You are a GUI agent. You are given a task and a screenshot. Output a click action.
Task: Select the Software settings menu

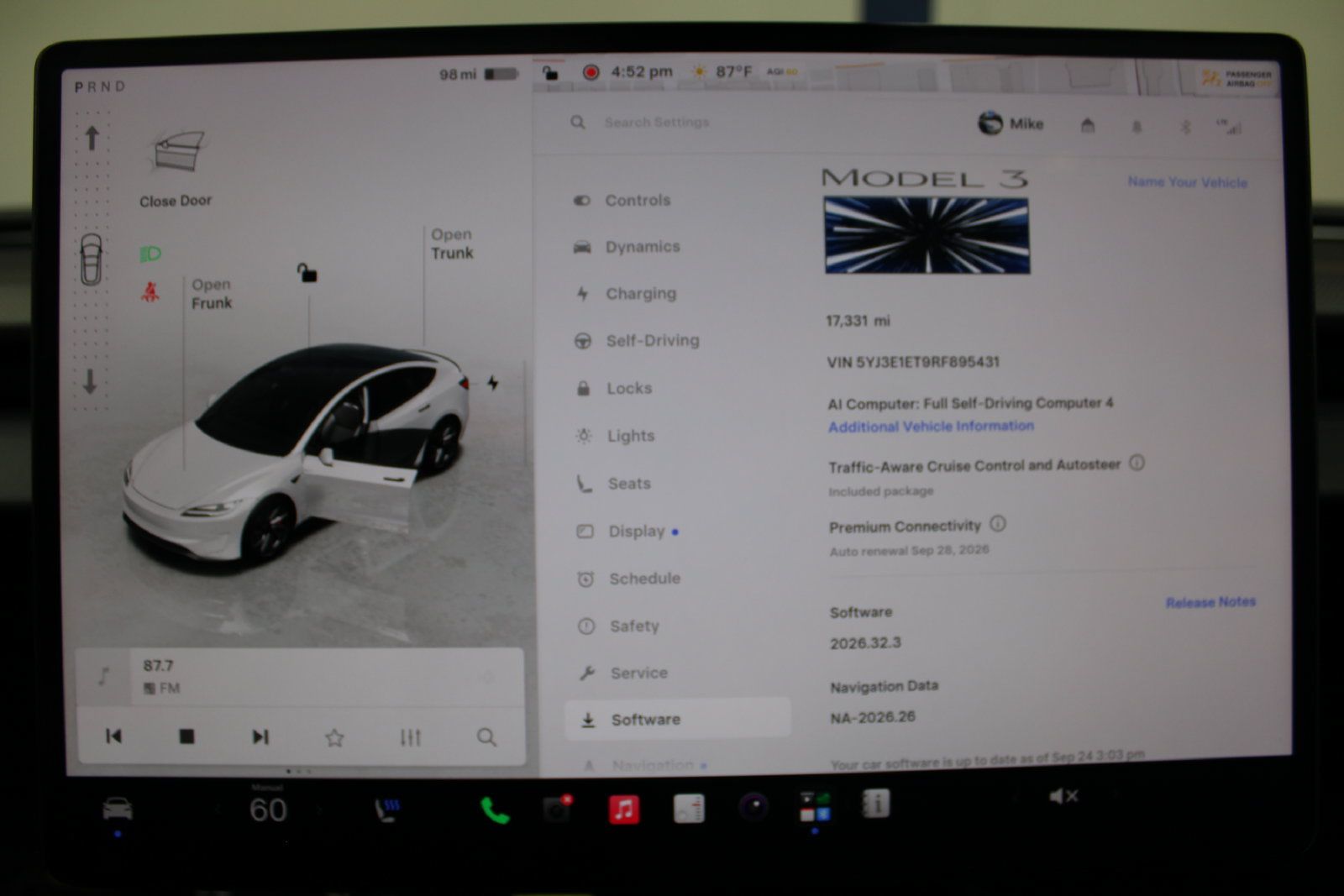pyautogui.click(x=678, y=720)
